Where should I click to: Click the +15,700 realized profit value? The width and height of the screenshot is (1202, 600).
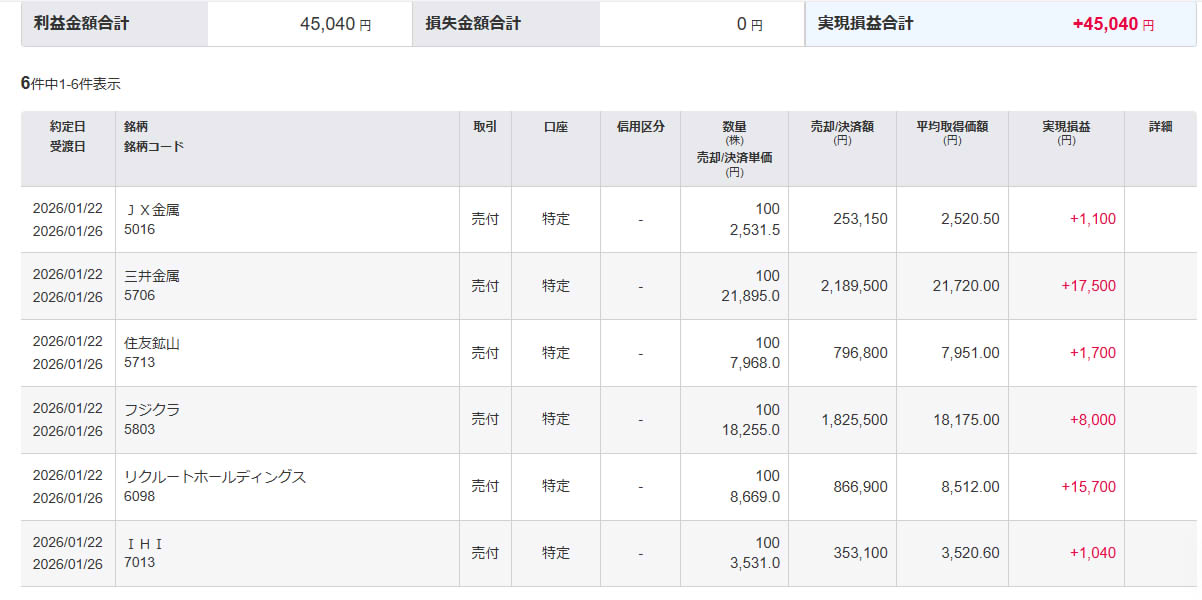tap(1088, 486)
